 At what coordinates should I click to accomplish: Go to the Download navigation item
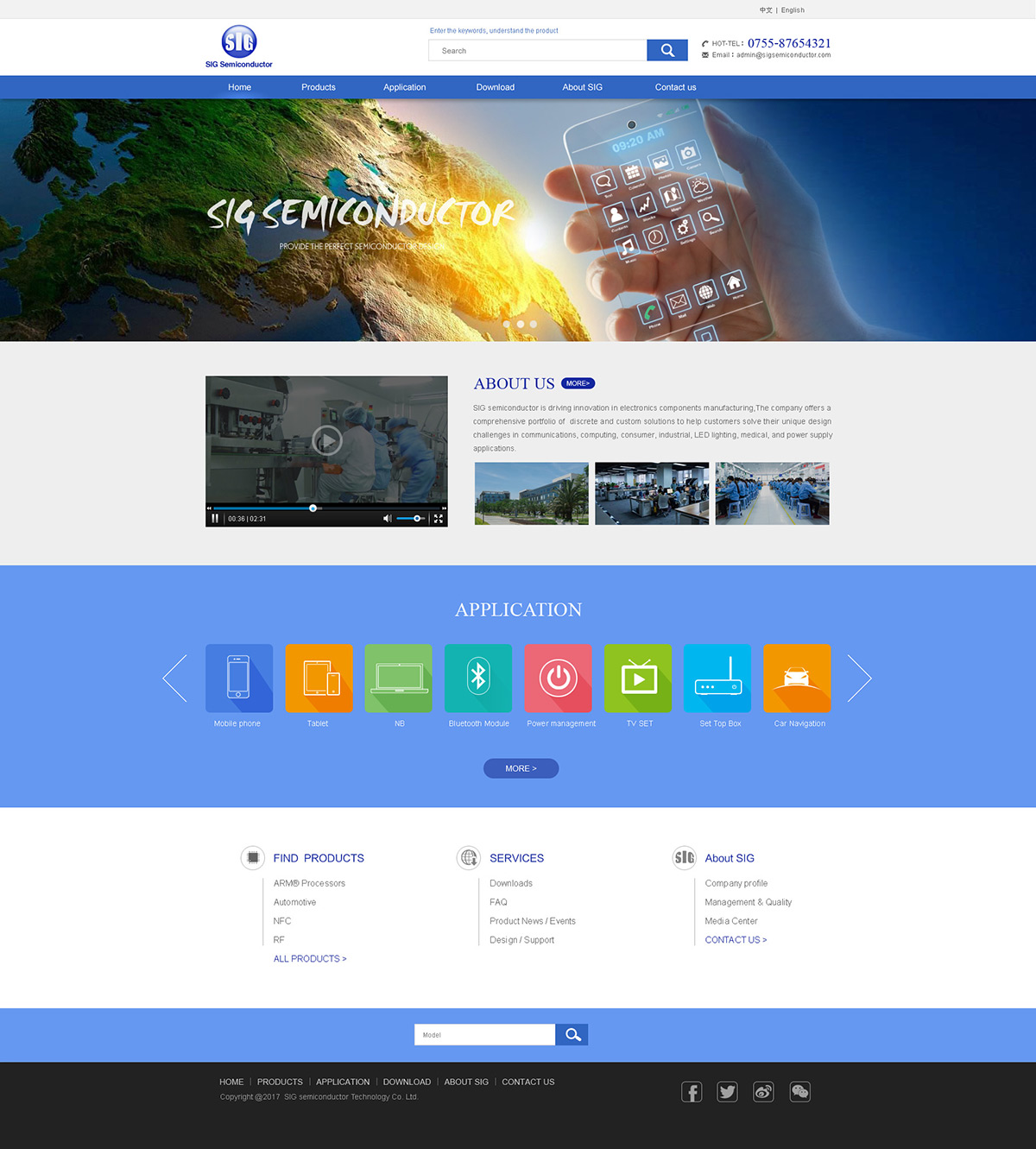pyautogui.click(x=495, y=87)
